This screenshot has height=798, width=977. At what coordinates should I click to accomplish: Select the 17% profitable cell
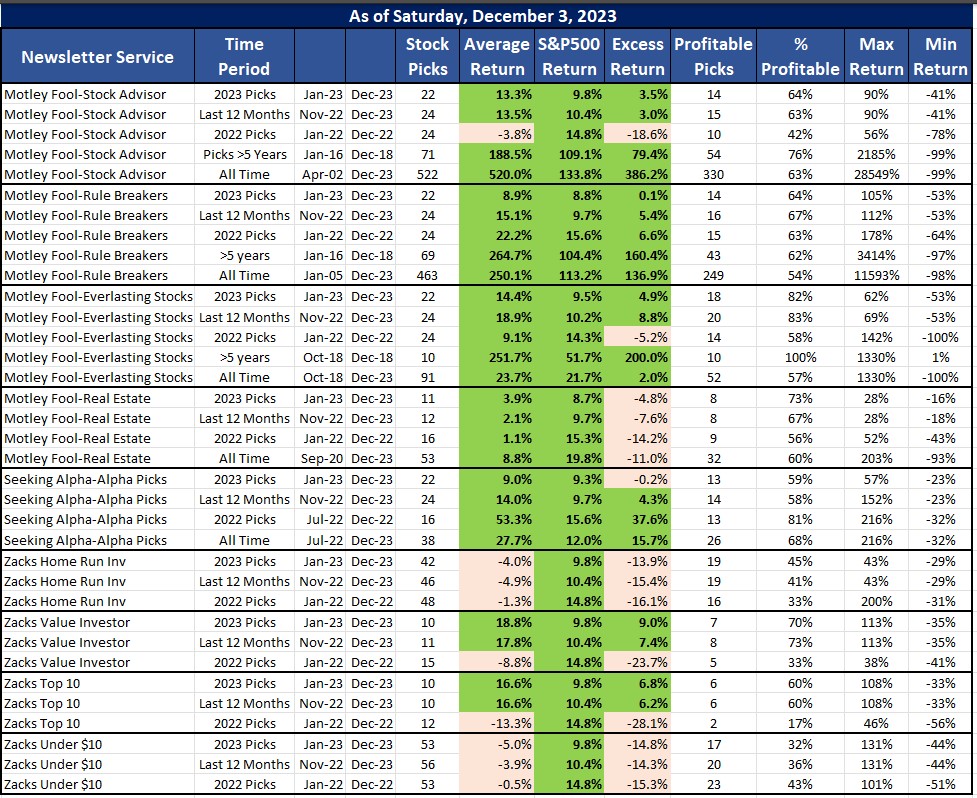(x=801, y=723)
